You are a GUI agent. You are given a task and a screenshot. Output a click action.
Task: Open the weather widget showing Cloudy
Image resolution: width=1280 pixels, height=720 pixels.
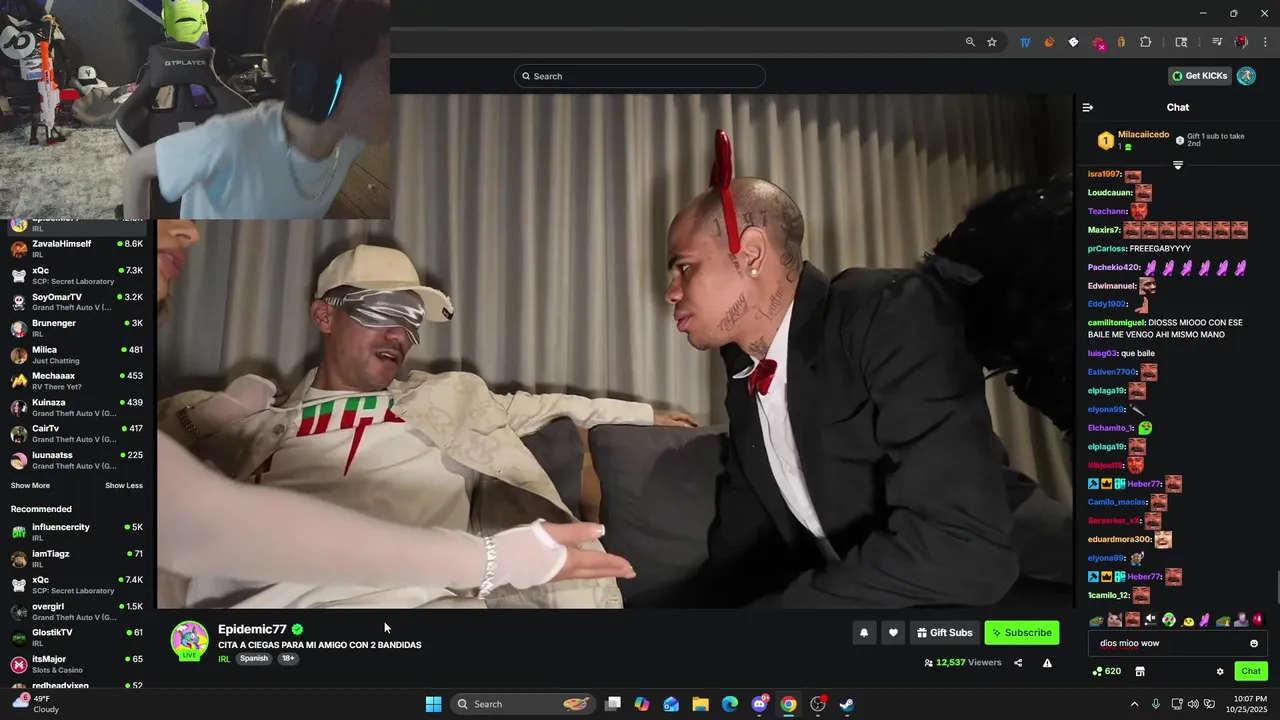(x=36, y=704)
